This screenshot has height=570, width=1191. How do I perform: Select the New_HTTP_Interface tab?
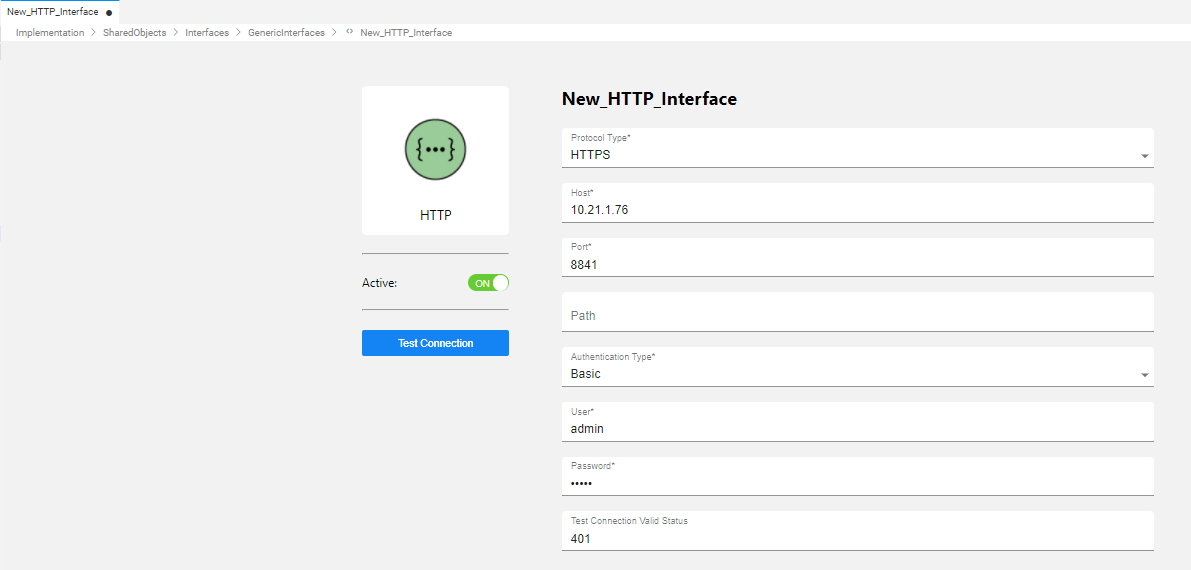click(53, 12)
